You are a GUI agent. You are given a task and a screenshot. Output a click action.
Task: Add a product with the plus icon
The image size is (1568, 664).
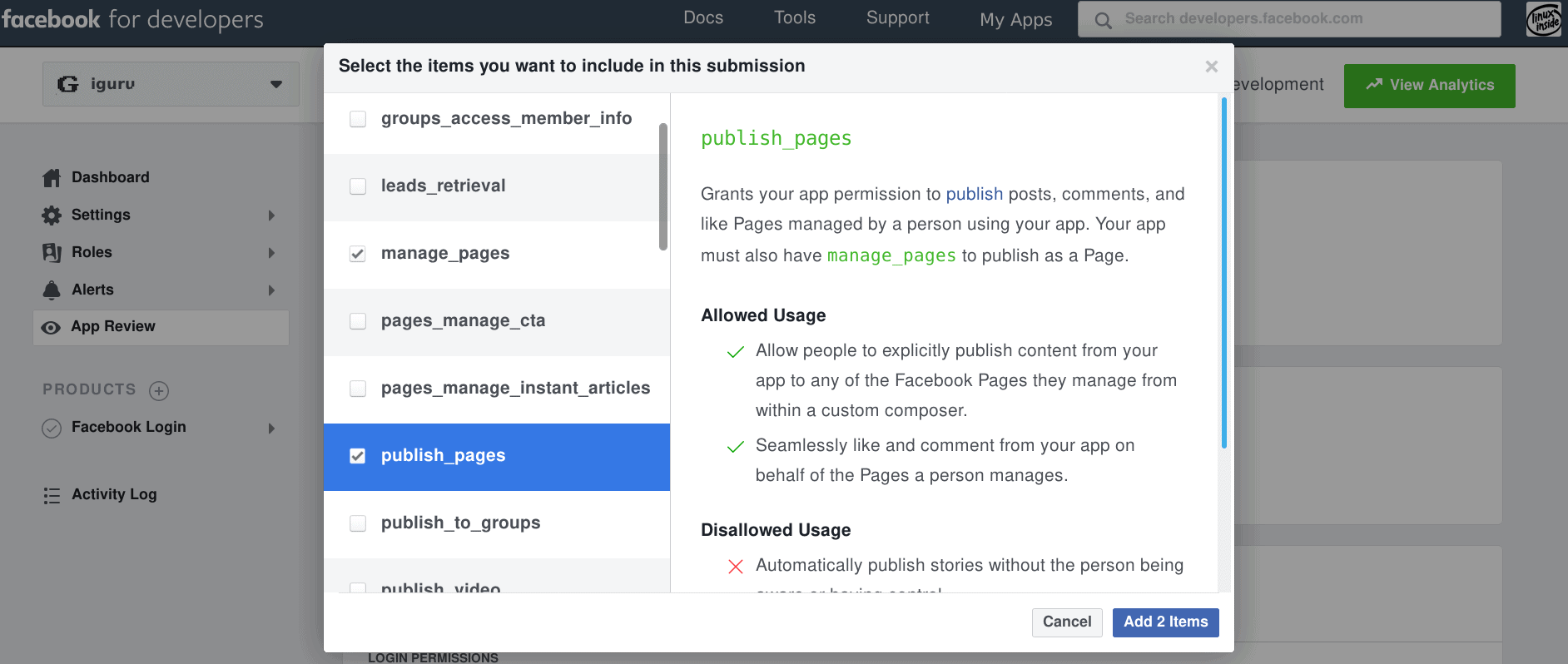coord(159,390)
